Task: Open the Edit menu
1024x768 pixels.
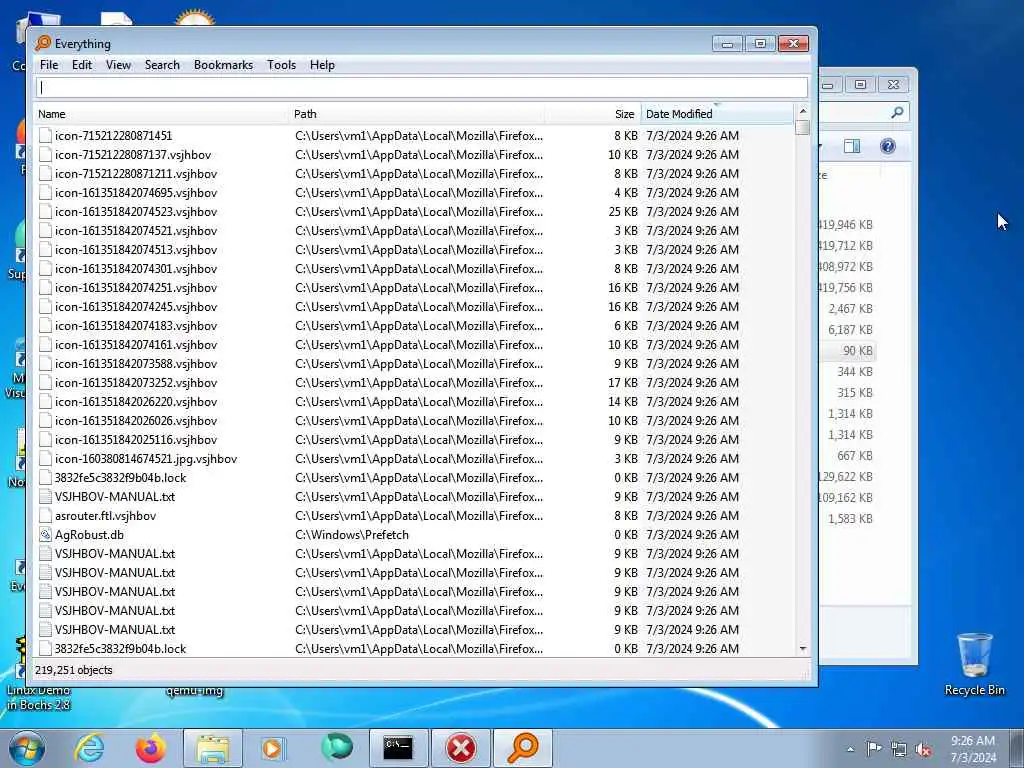Action: point(82,65)
